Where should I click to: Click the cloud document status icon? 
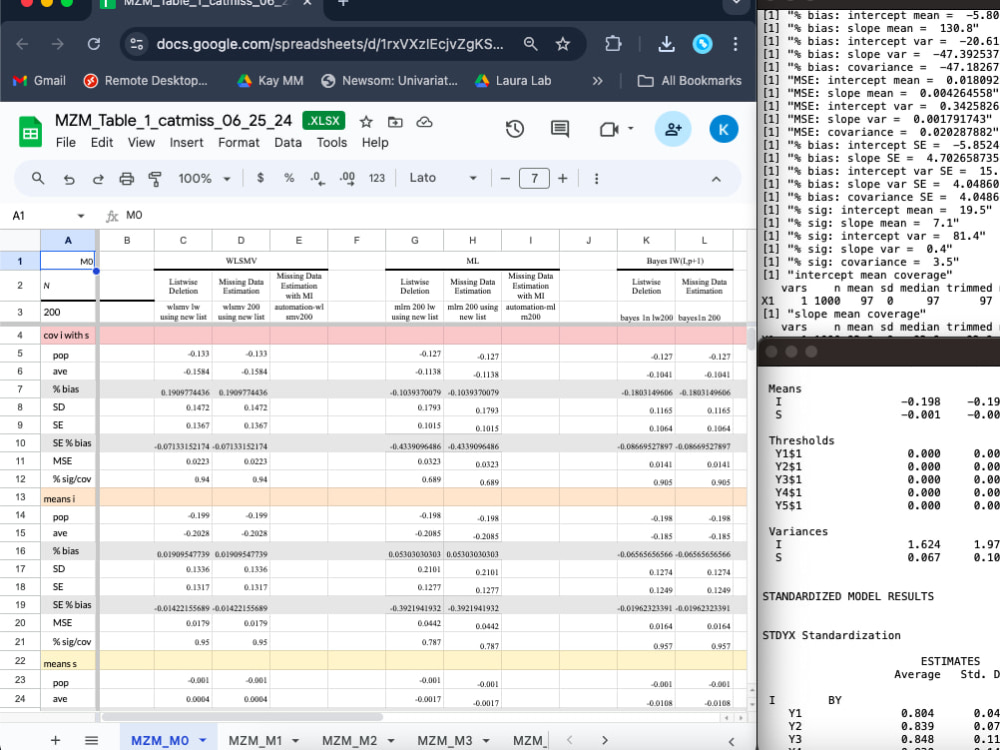coord(424,121)
